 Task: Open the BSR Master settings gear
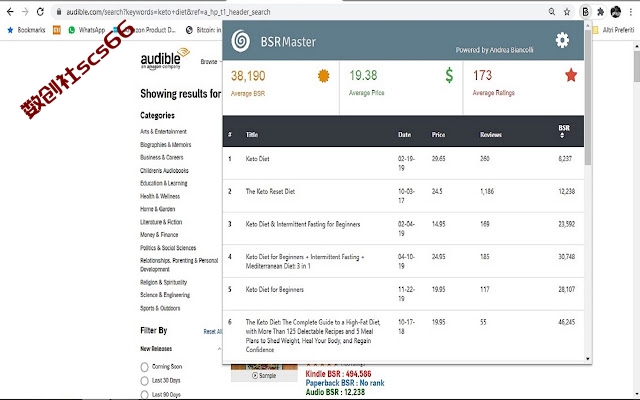[x=562, y=40]
